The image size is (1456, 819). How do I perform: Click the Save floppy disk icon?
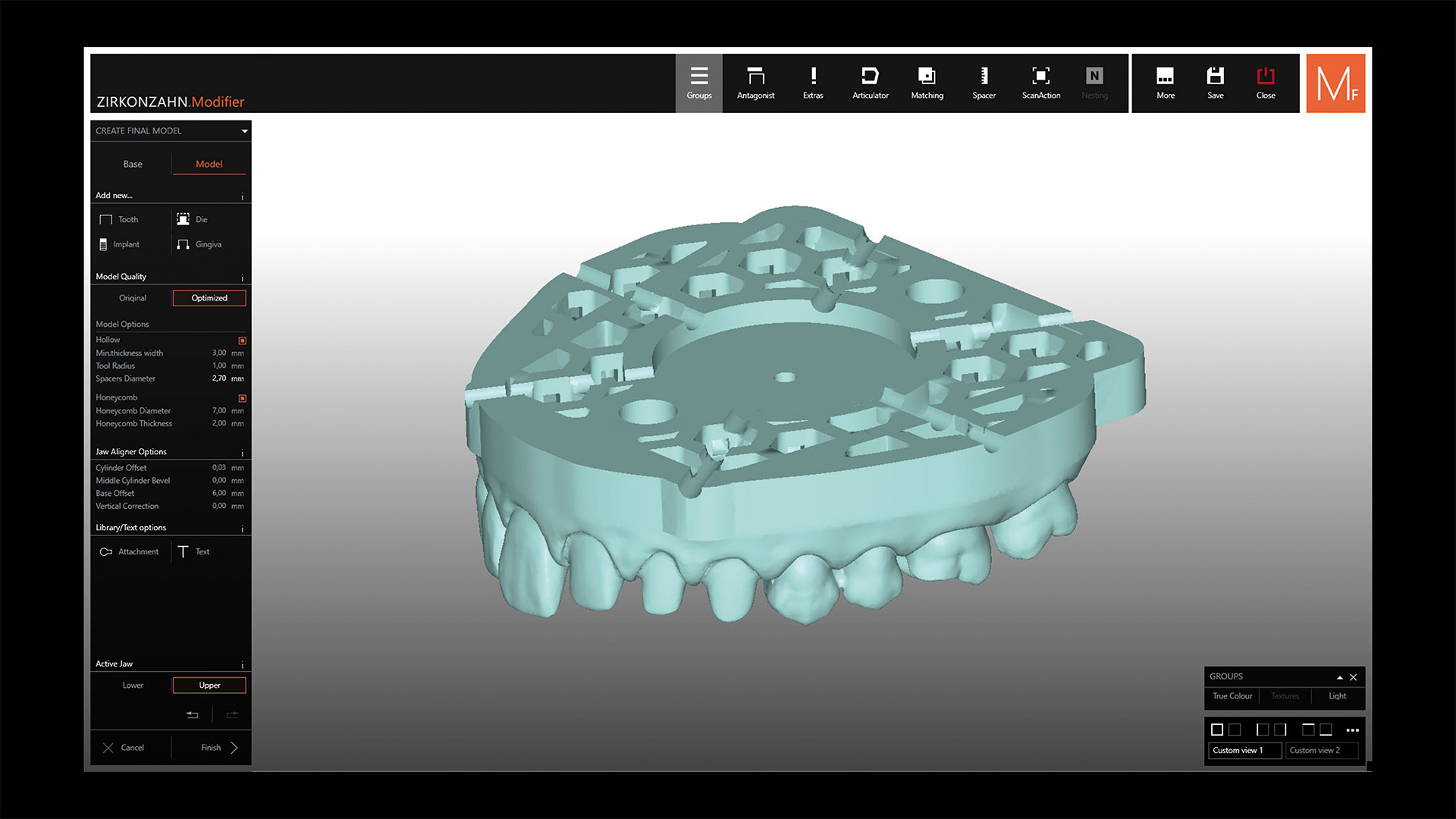click(1215, 77)
